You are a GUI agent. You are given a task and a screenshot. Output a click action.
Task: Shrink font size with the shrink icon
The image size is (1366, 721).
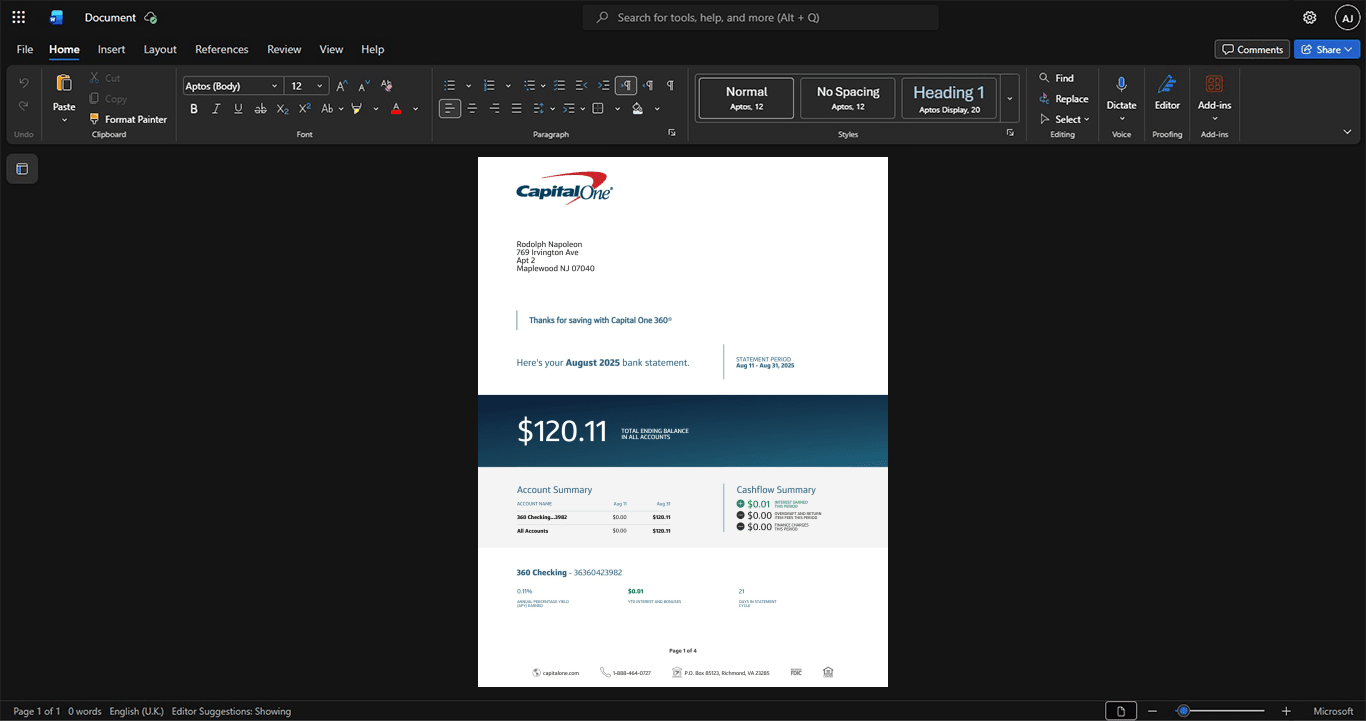[364, 86]
